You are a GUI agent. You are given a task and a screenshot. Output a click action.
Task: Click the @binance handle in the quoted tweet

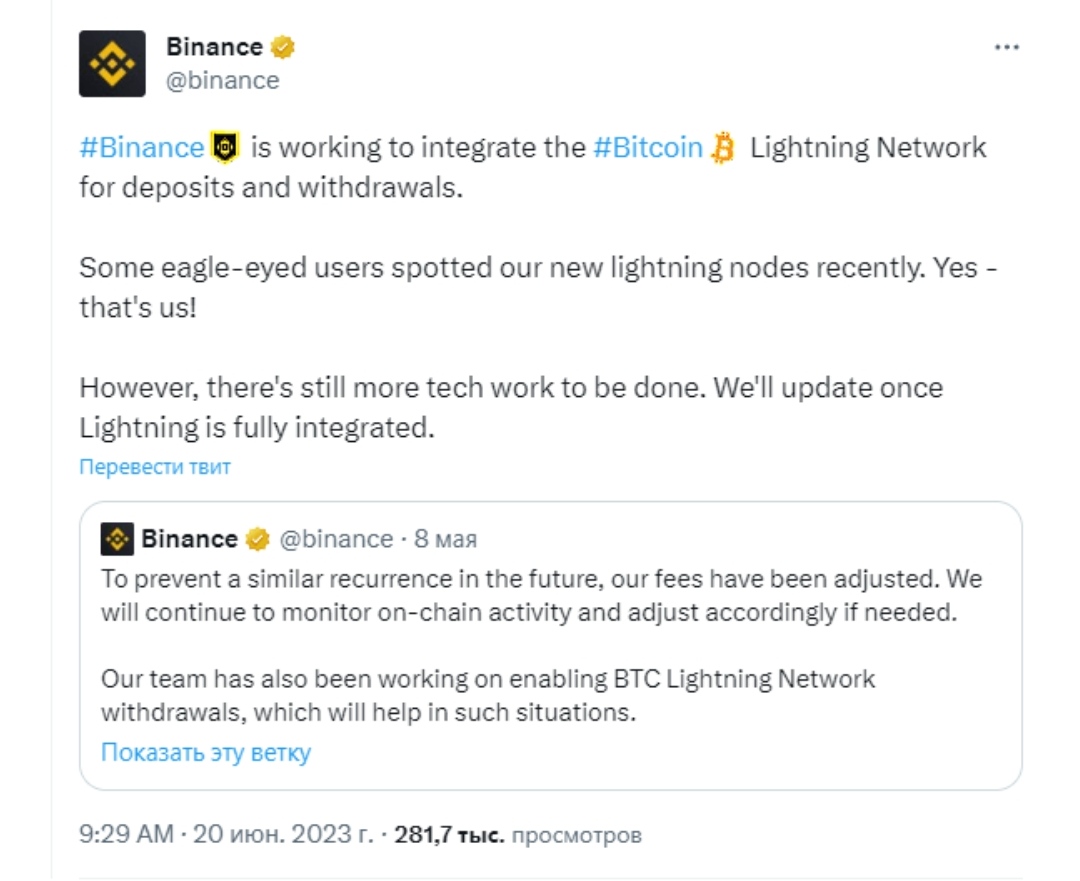click(x=335, y=539)
